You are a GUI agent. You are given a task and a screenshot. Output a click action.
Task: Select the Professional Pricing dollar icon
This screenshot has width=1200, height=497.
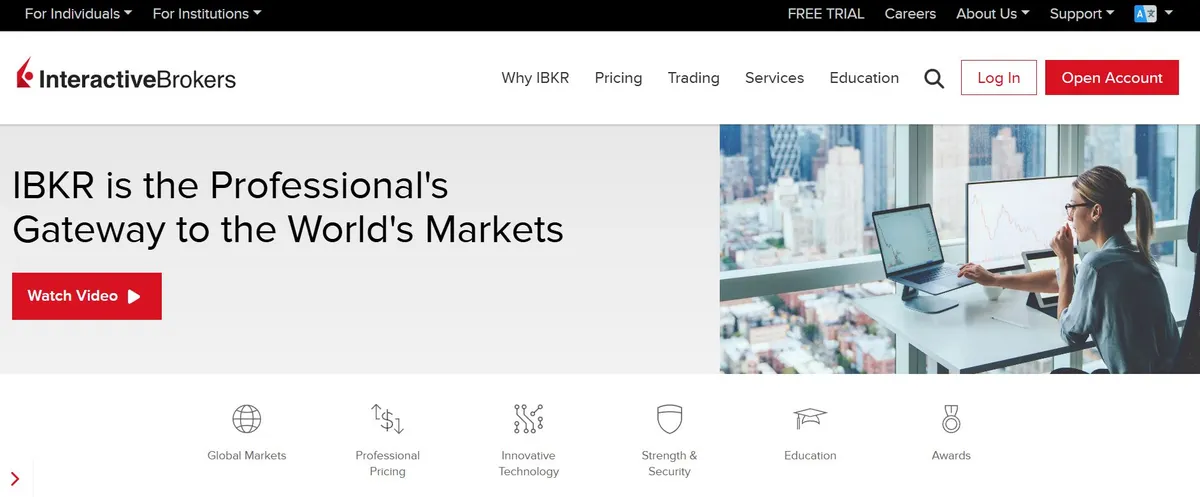coord(387,418)
